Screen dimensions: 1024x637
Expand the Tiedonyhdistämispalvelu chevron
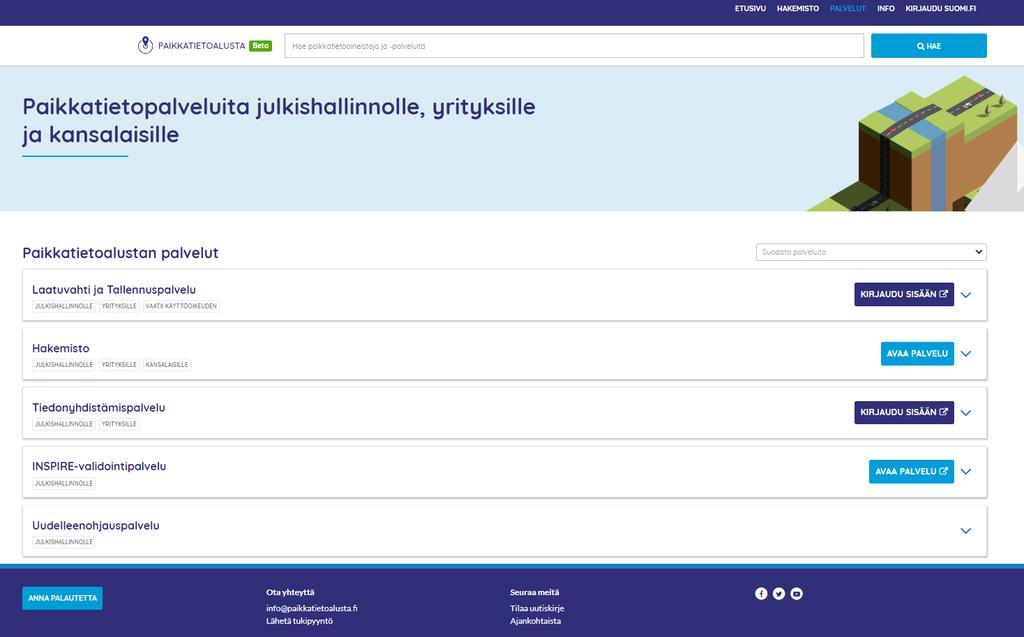pyautogui.click(x=966, y=413)
